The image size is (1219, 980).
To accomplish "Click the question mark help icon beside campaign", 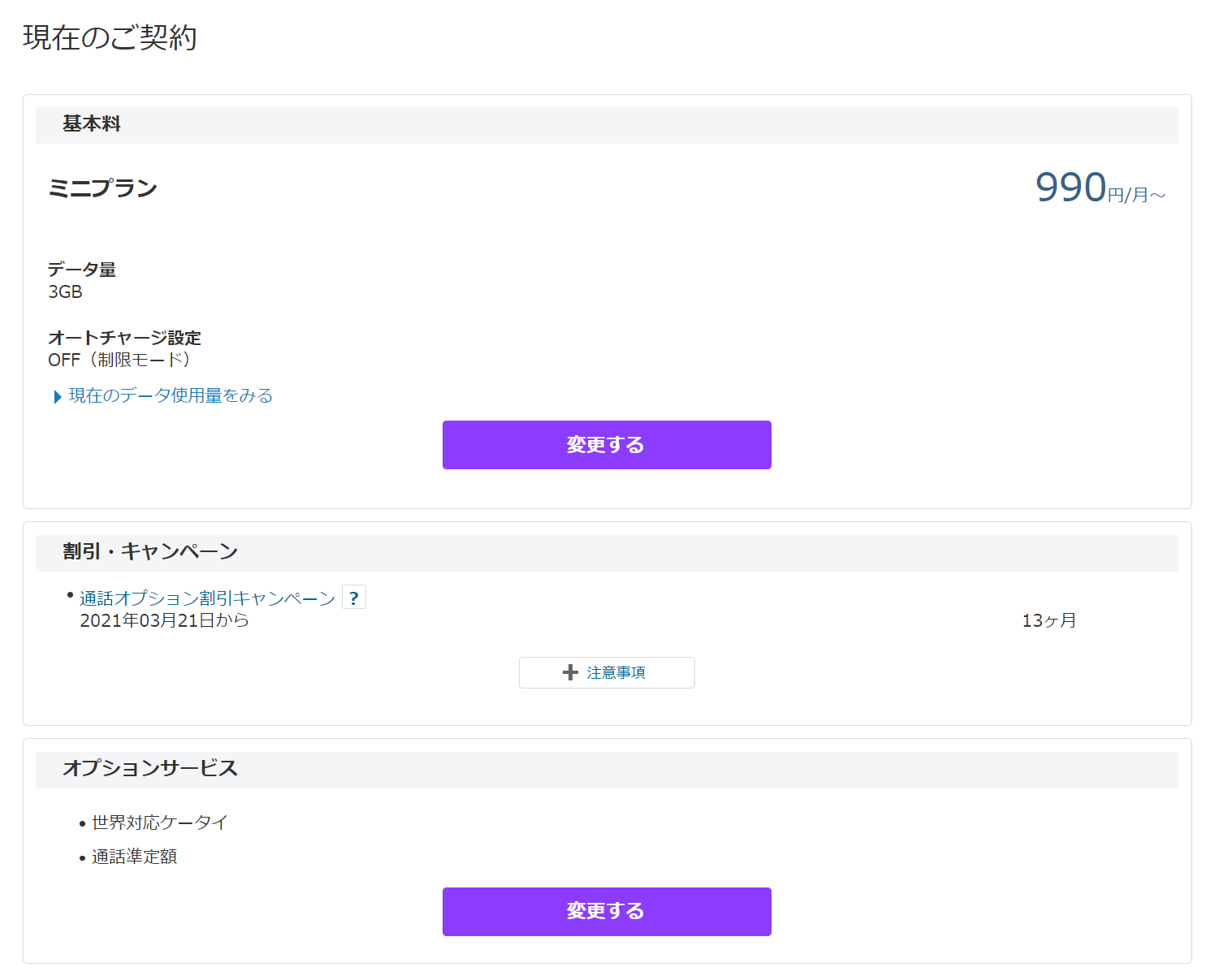I will click(353, 598).
